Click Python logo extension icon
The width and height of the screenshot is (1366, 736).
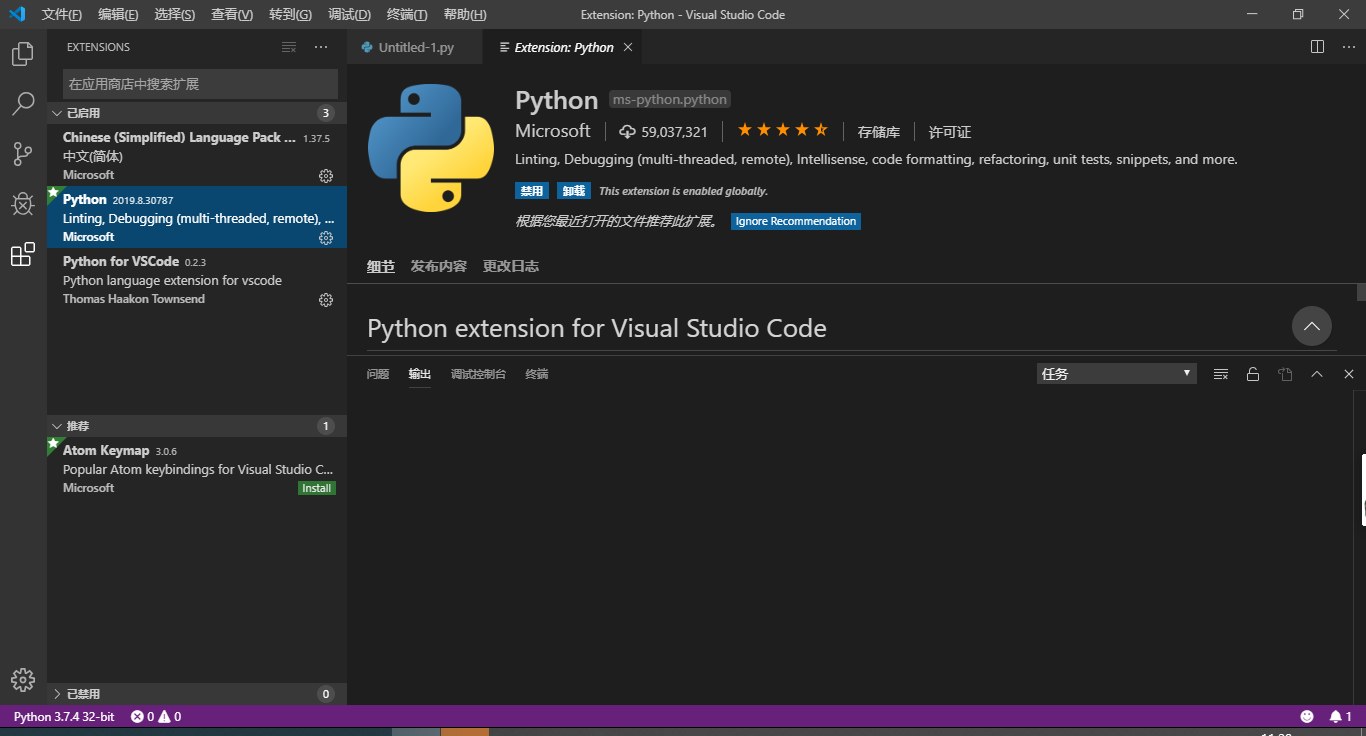pos(431,147)
